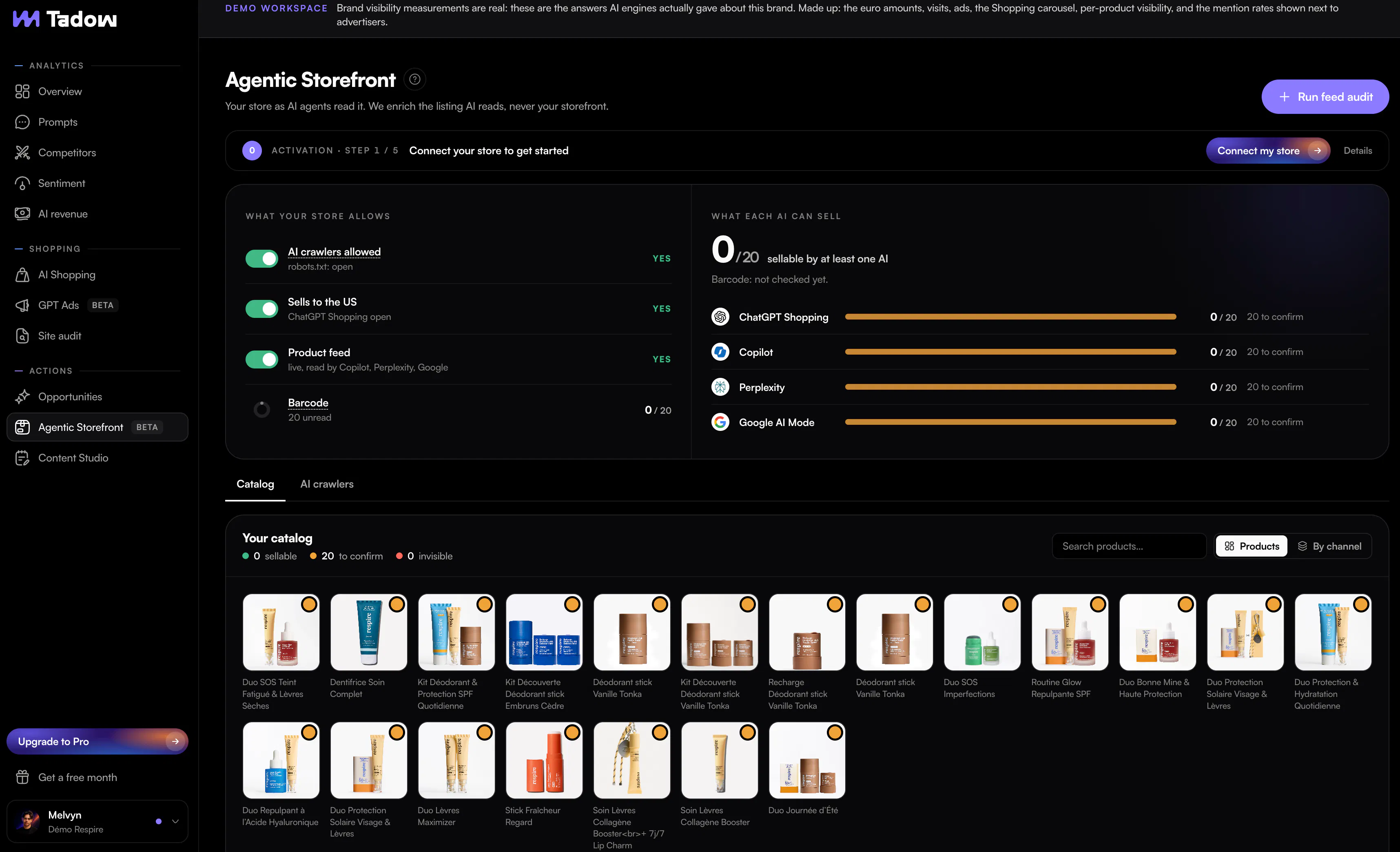1400x852 pixels.
Task: Click the help question-mark icon beside Agentic Storefront
Action: [415, 80]
